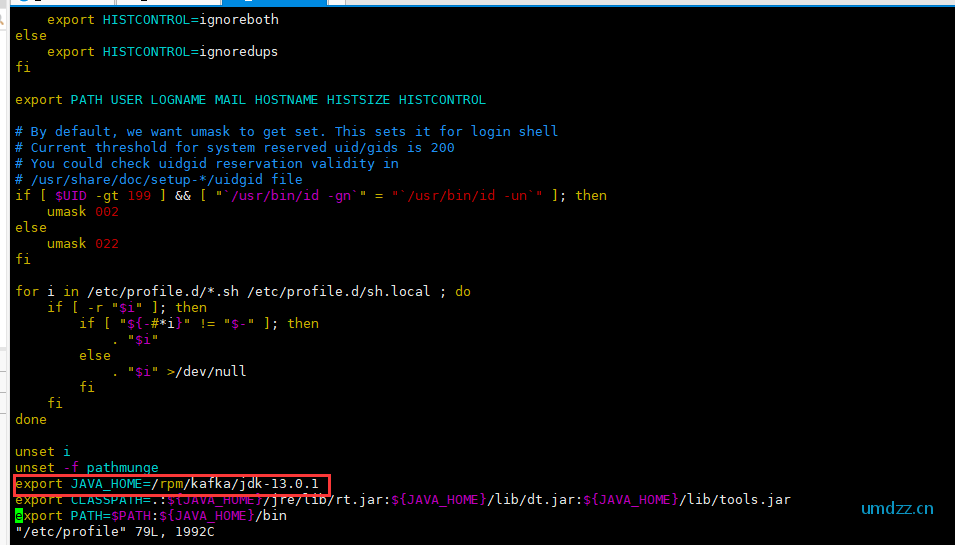
Task: Click comment "# You could check uidgid reservation validity in"
Action: 207,164
